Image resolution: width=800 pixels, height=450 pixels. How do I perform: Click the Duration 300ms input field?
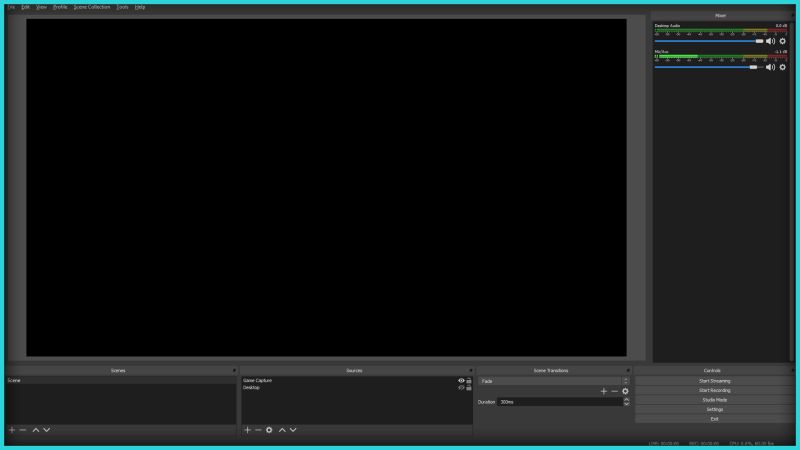pos(560,402)
